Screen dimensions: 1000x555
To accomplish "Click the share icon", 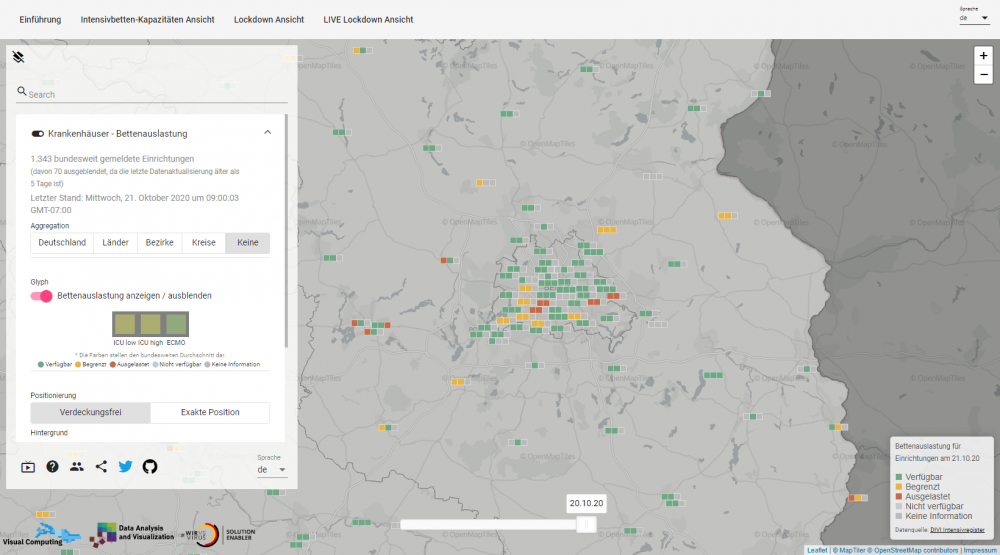I will pos(101,466).
